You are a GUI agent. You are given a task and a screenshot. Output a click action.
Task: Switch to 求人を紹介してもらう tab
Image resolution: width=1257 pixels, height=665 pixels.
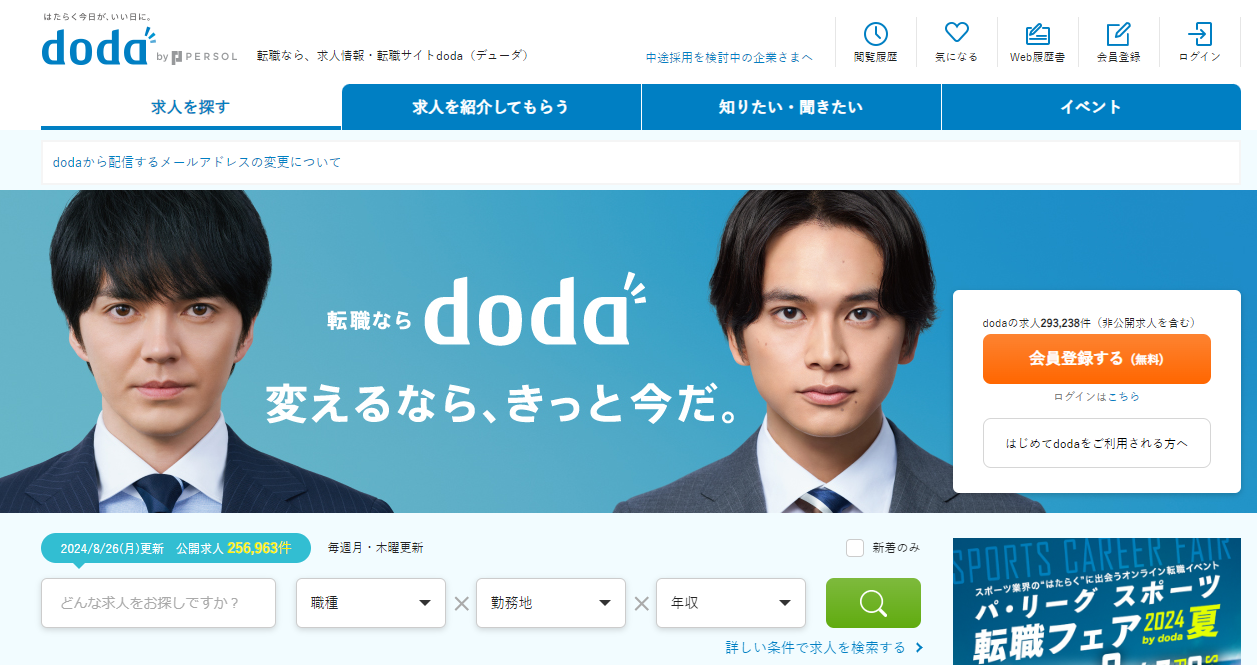click(491, 107)
